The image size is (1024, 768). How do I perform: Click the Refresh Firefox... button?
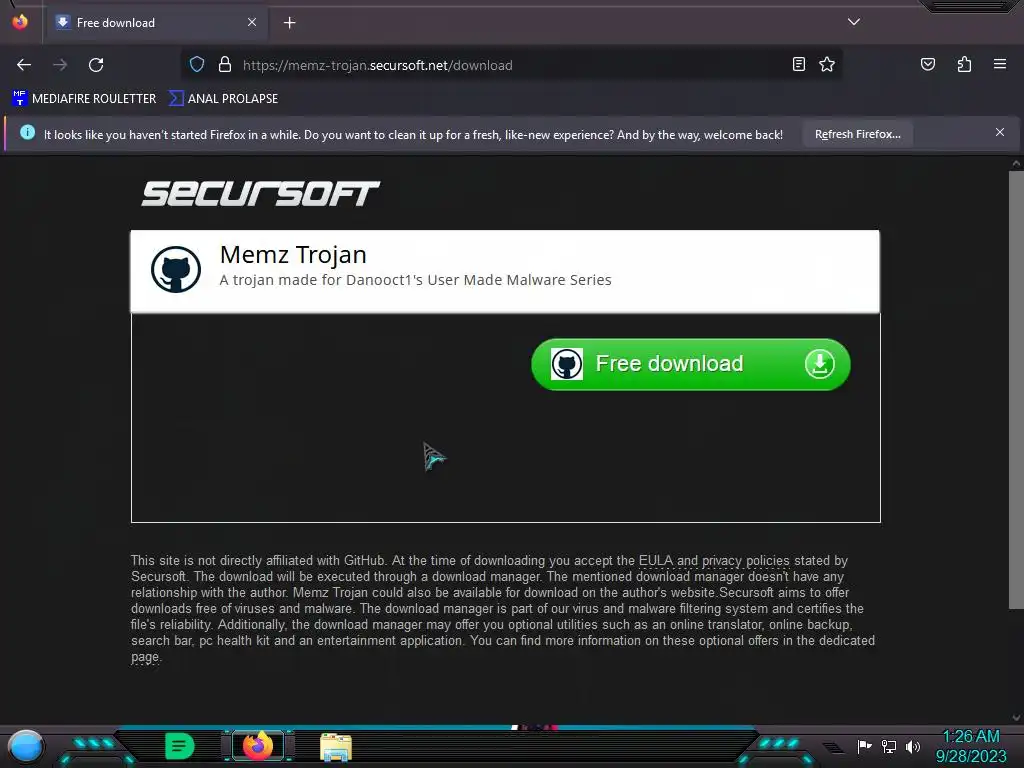click(857, 134)
